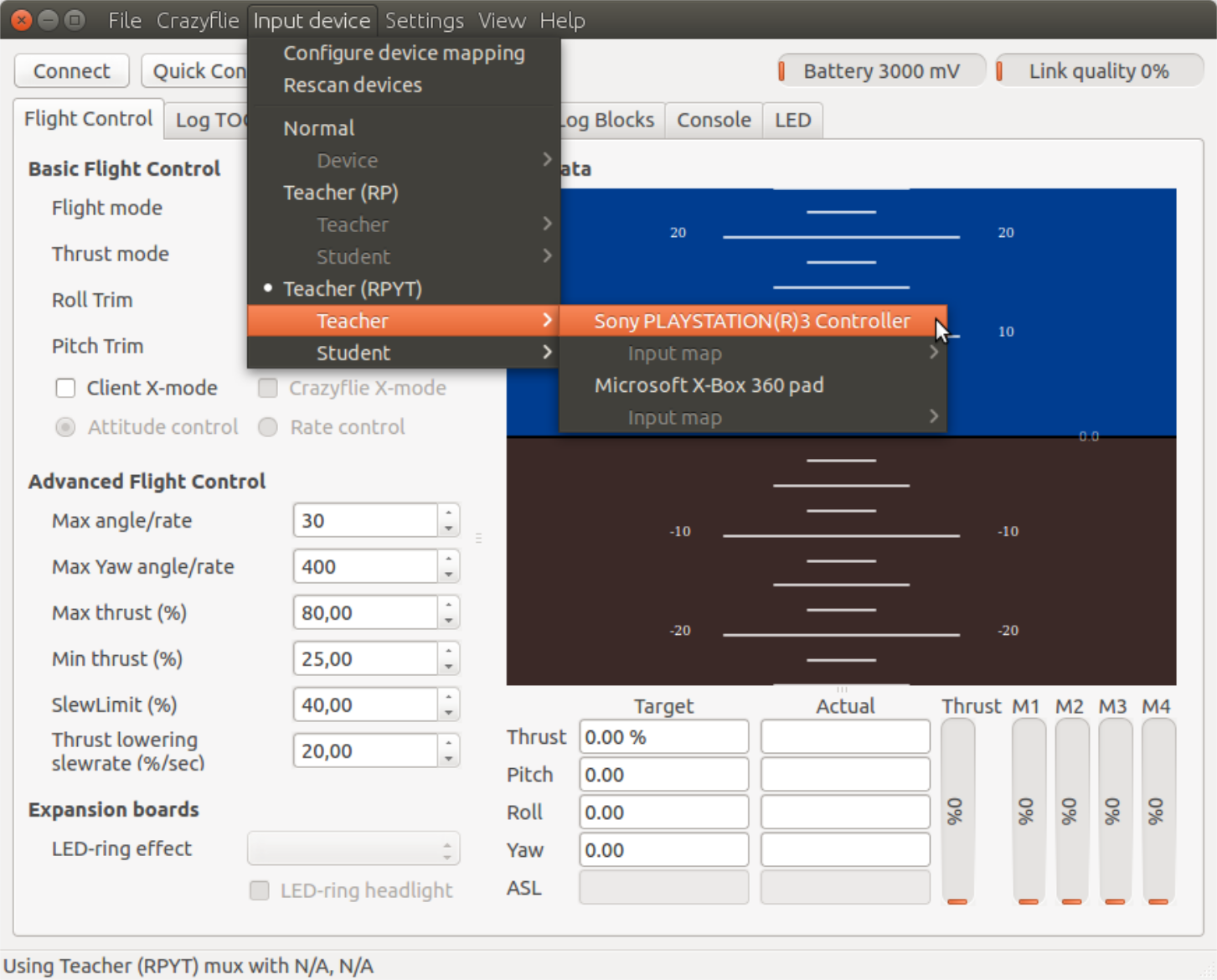The height and width of the screenshot is (980, 1217).
Task: Open Student submenu under Teacher (RP)
Action: tap(404, 256)
